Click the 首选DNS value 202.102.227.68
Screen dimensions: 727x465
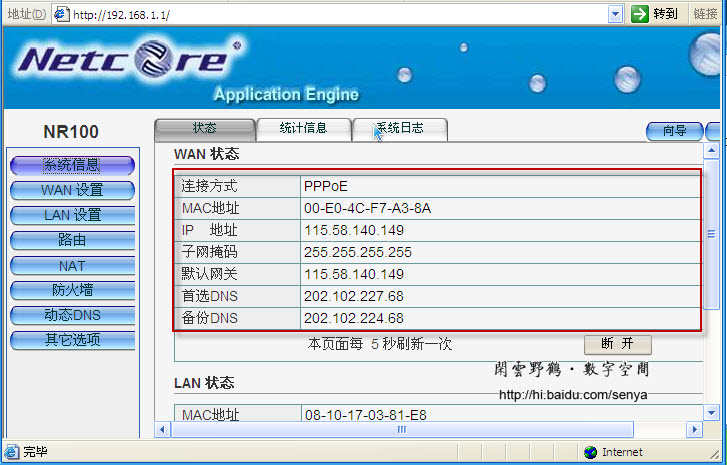[x=354, y=296]
